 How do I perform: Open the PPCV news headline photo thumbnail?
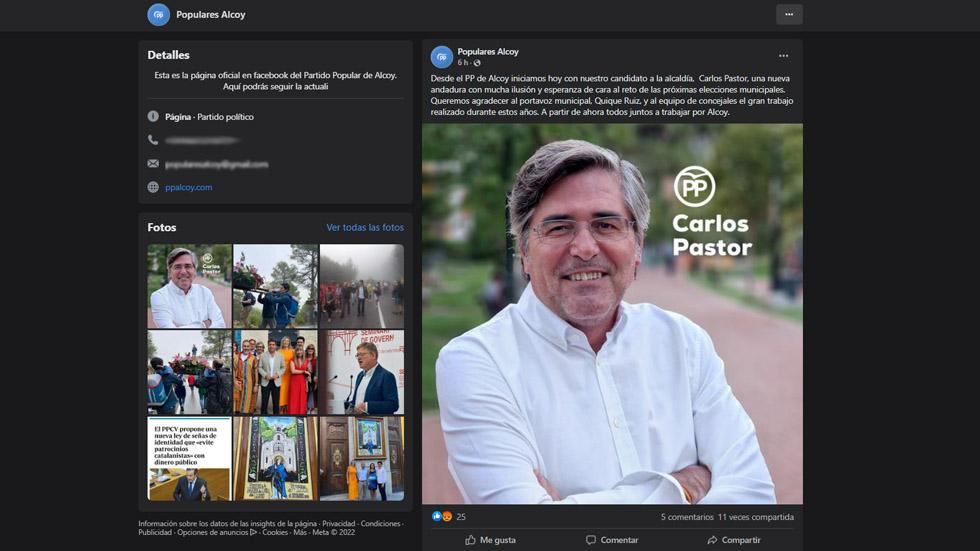[x=189, y=458]
